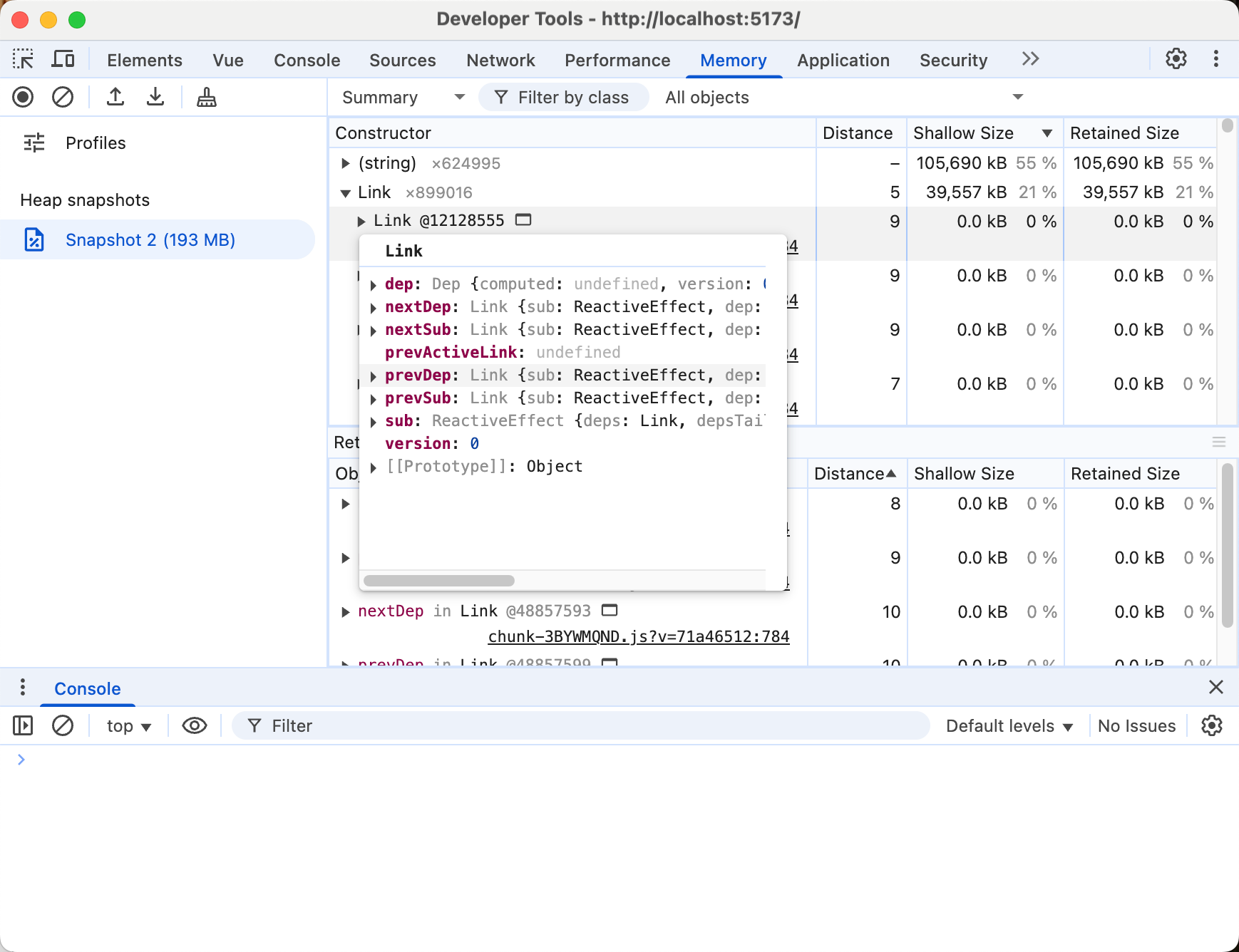Open the Summary perspective dropdown
The height and width of the screenshot is (952, 1239).
[403, 97]
